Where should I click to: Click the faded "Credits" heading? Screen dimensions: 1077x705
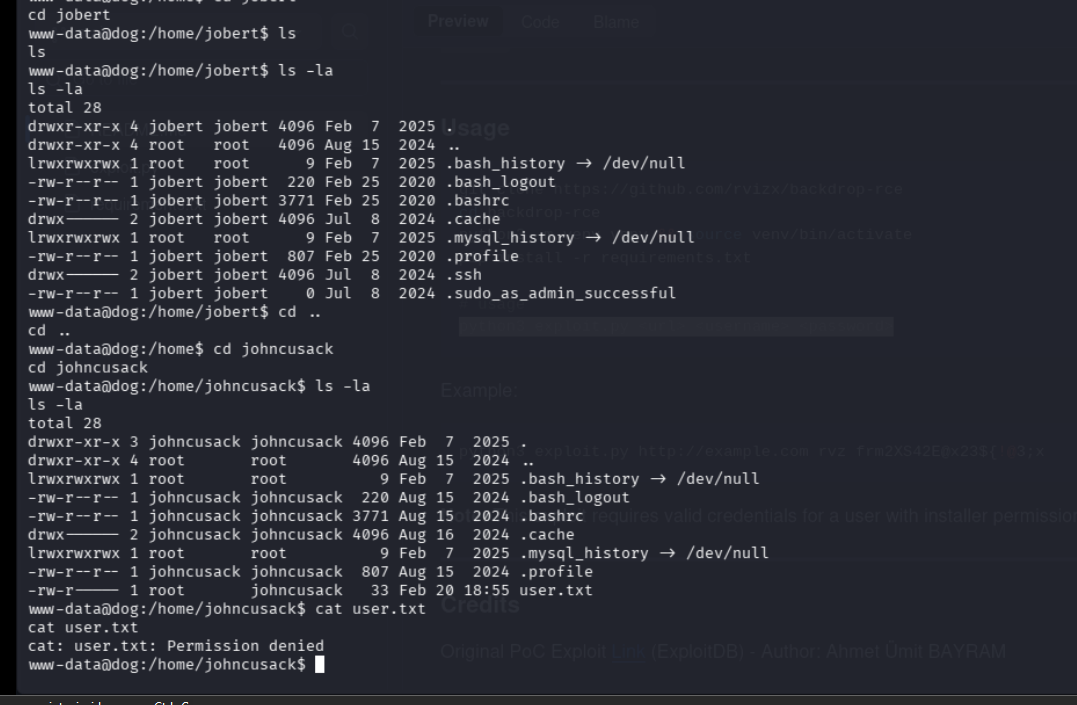[480, 605]
